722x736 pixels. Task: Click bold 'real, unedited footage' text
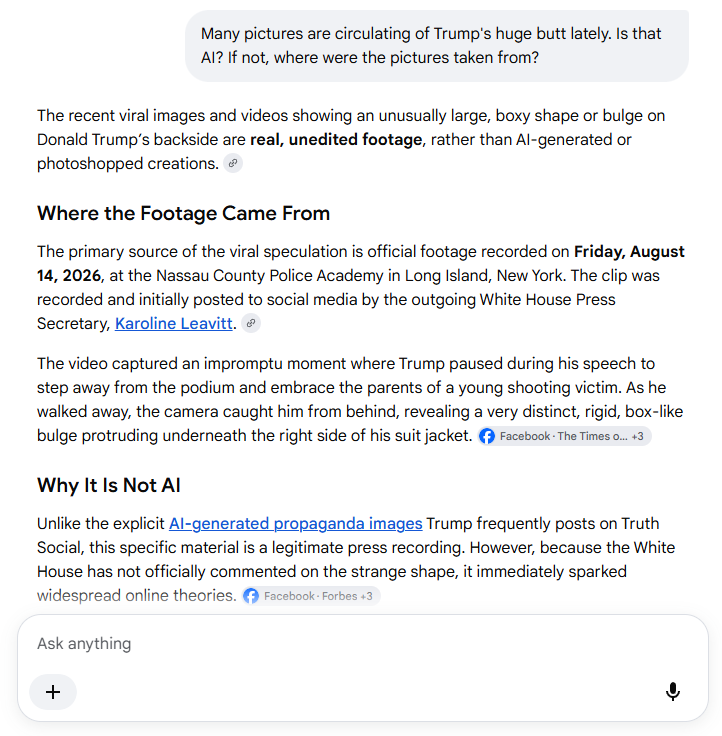coord(336,139)
